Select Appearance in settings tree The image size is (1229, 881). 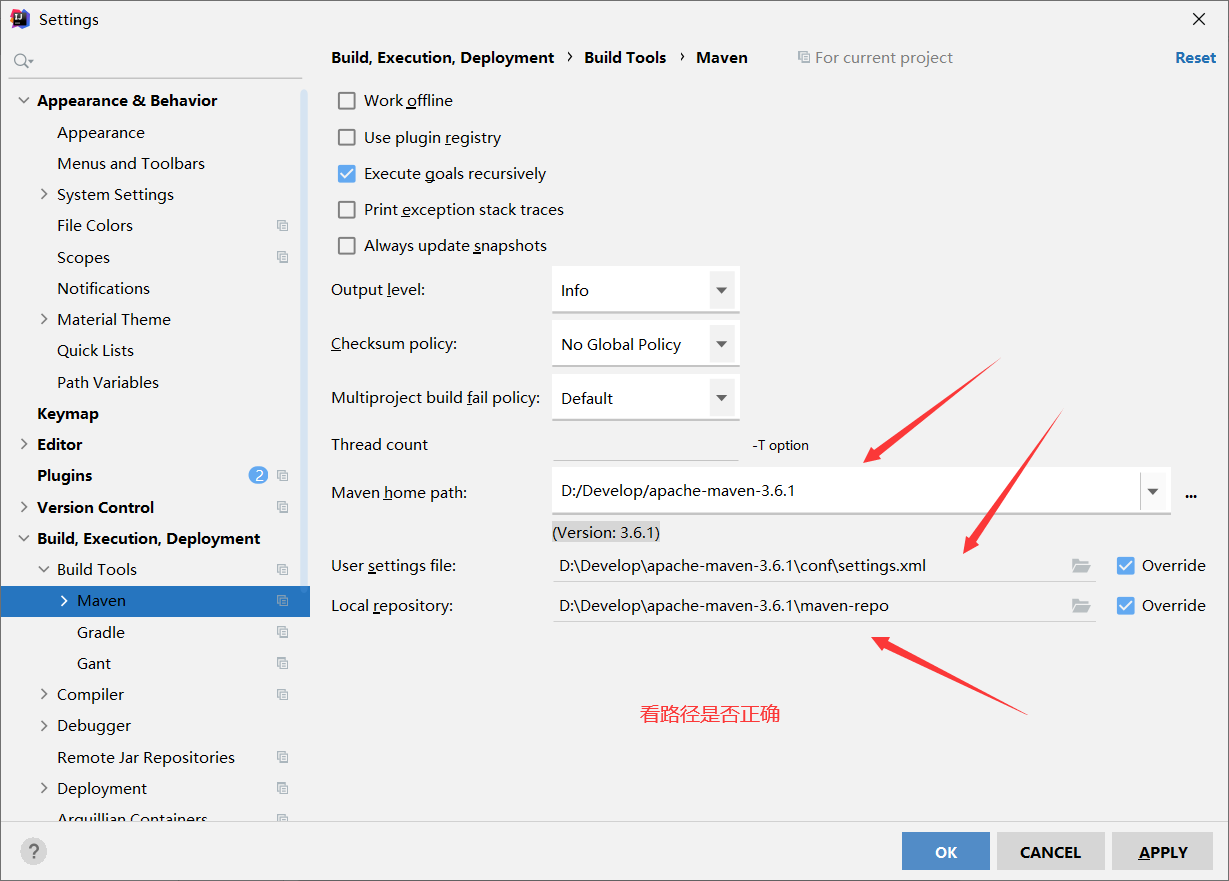(x=101, y=132)
